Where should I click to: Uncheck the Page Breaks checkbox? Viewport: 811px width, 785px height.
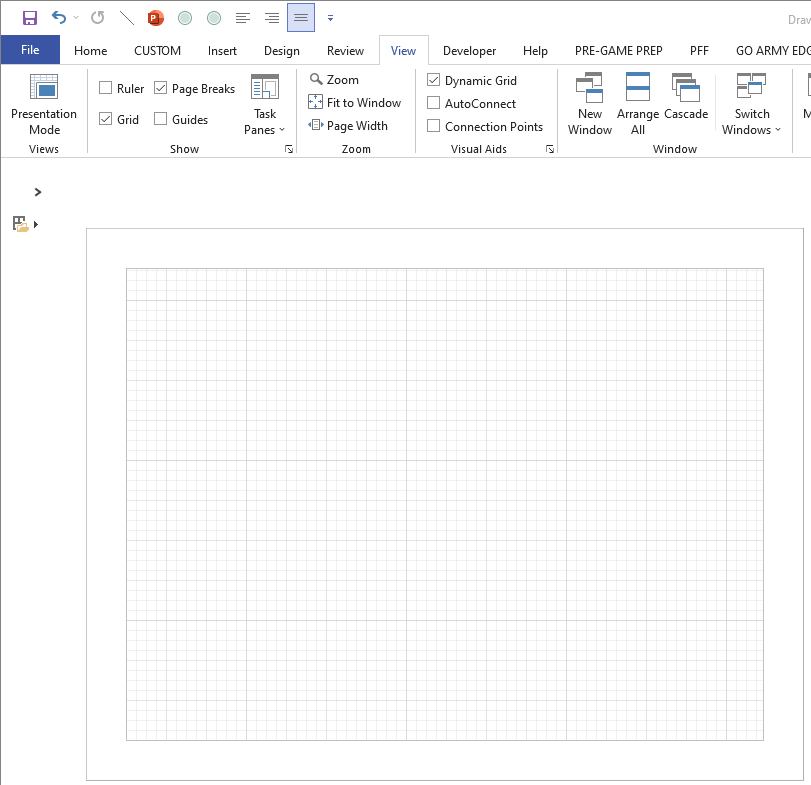click(161, 88)
